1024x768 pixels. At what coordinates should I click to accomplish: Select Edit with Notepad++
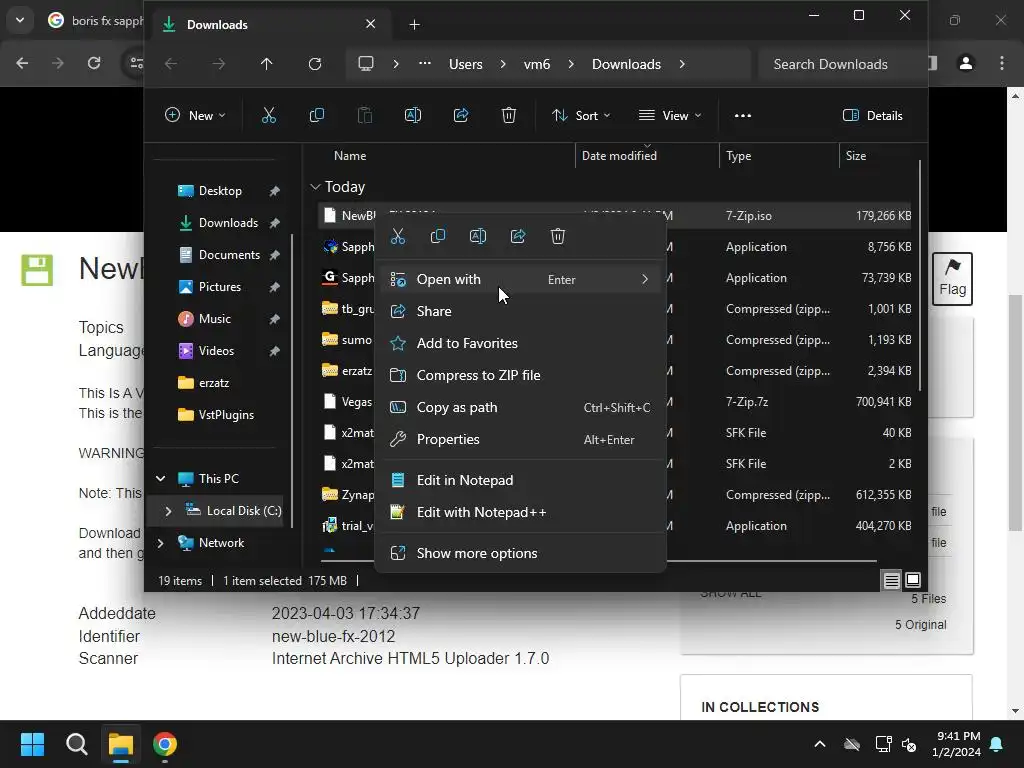click(520, 513)
